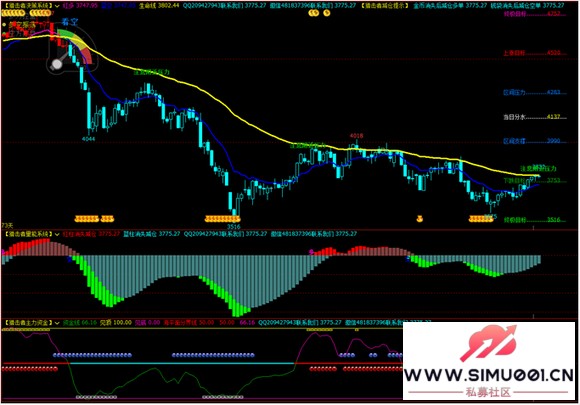Click the blue dot row in the fund-flow panel
This screenshot has height=405, width=580.
(92, 355)
